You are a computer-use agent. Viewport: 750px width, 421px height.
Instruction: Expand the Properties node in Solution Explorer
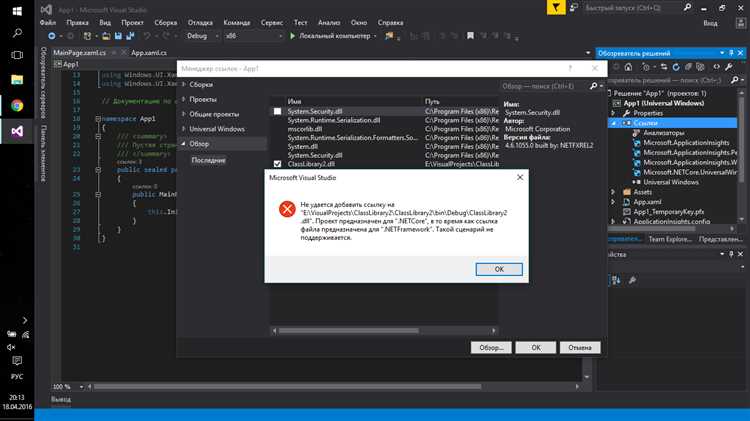click(x=613, y=113)
